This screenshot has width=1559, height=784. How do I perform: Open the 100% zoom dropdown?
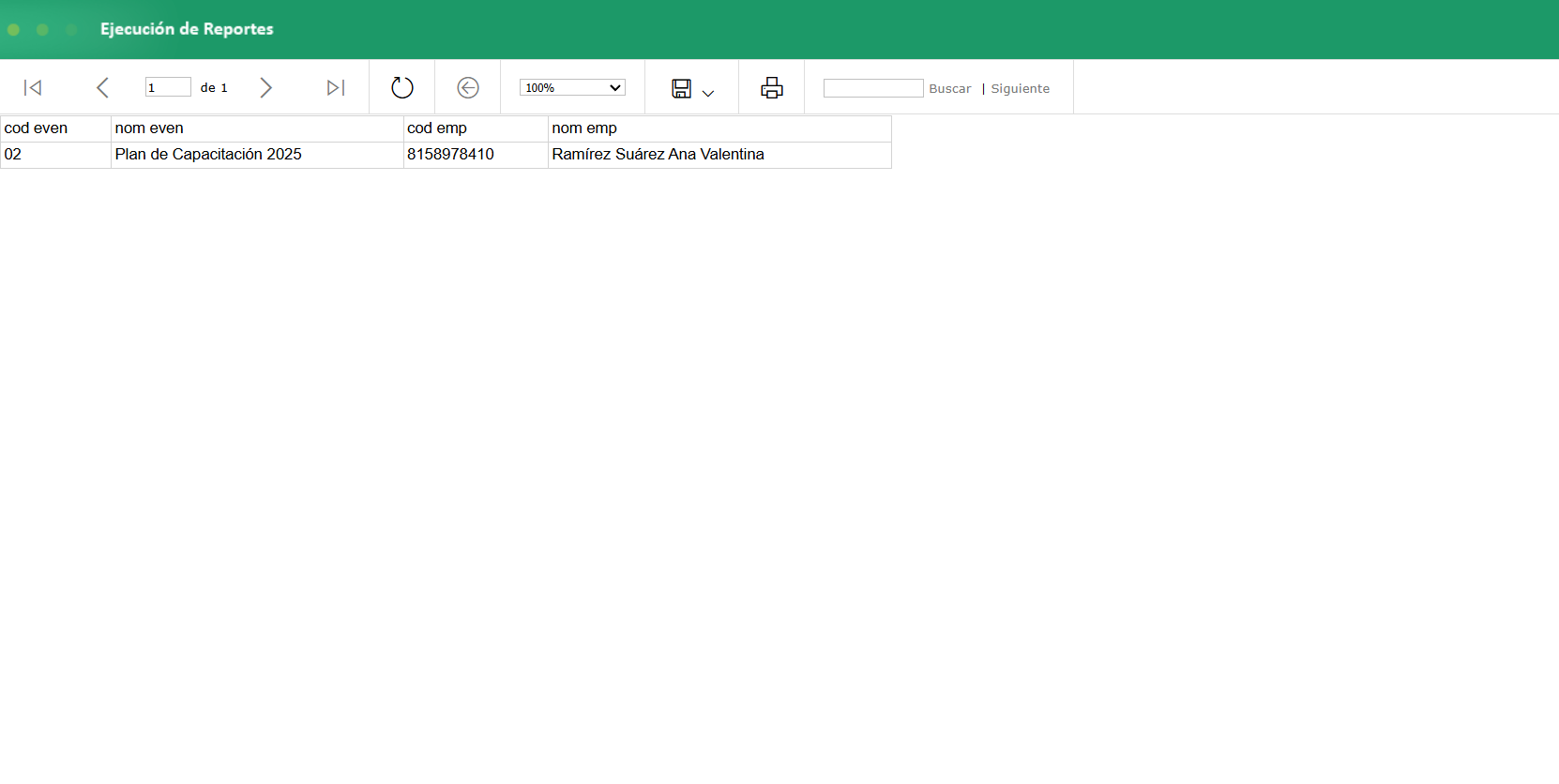(572, 87)
